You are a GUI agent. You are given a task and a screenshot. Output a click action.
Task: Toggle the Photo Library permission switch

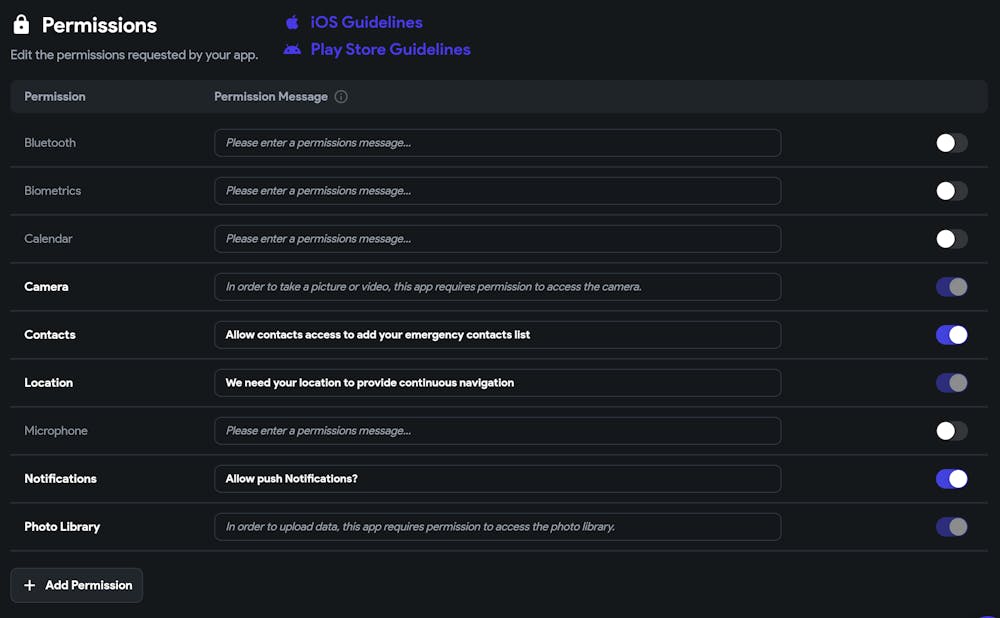click(x=951, y=527)
